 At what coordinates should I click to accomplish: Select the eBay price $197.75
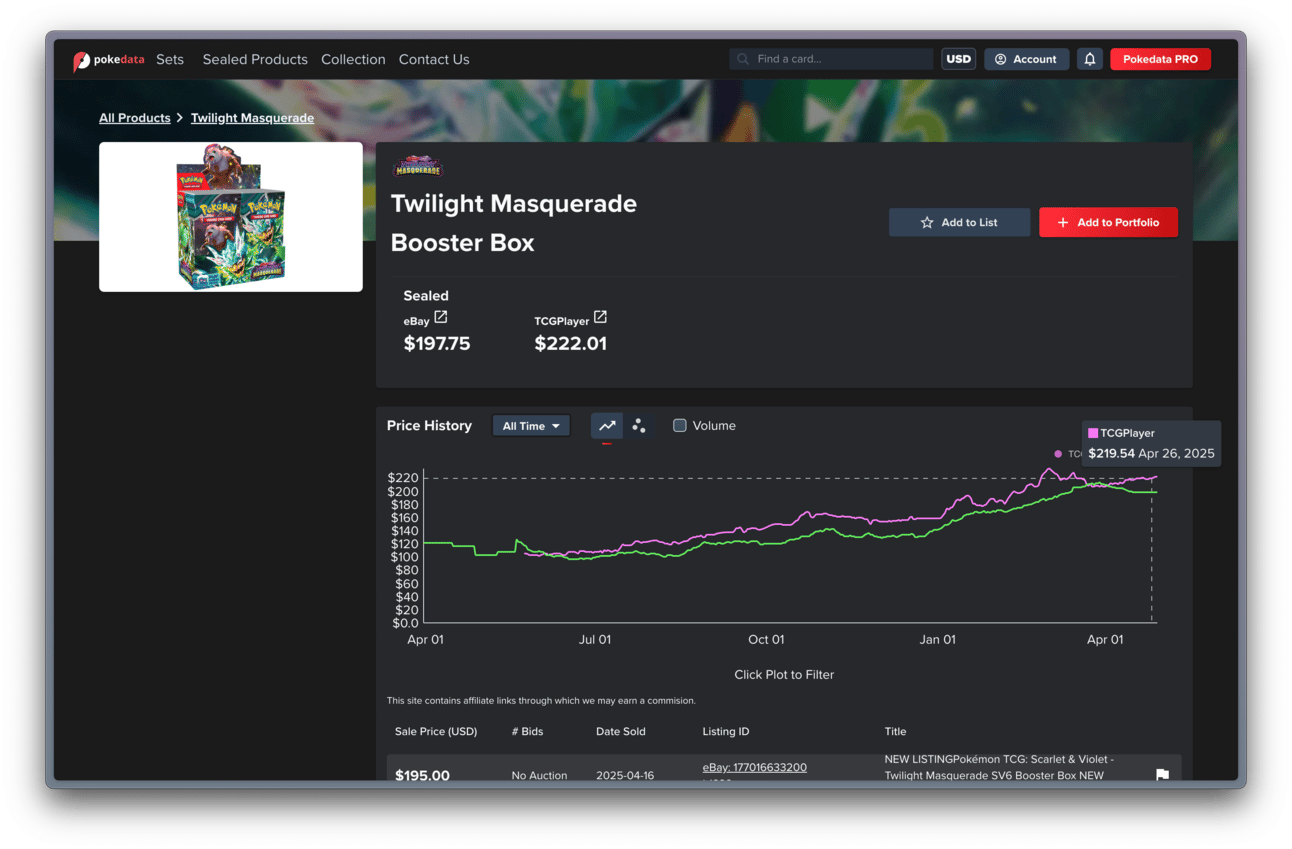tap(437, 344)
